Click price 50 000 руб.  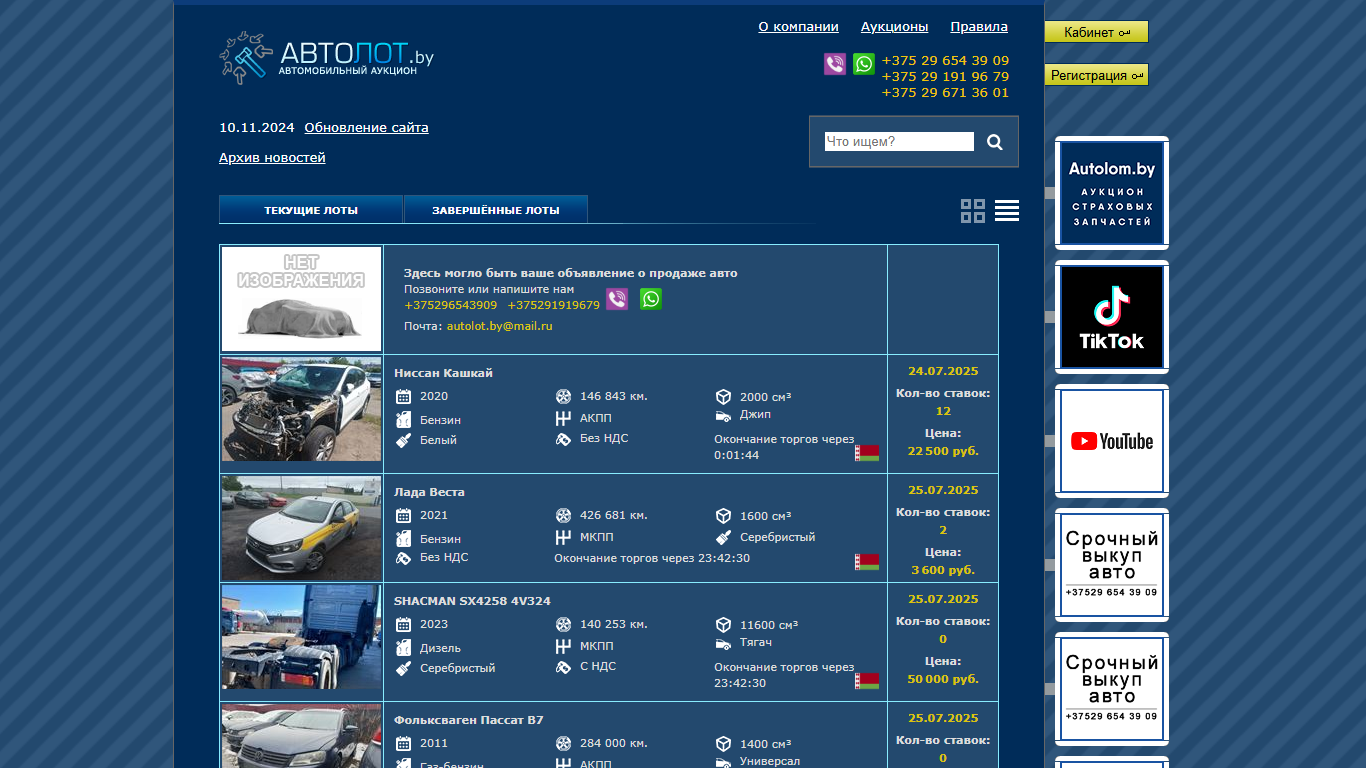943,679
